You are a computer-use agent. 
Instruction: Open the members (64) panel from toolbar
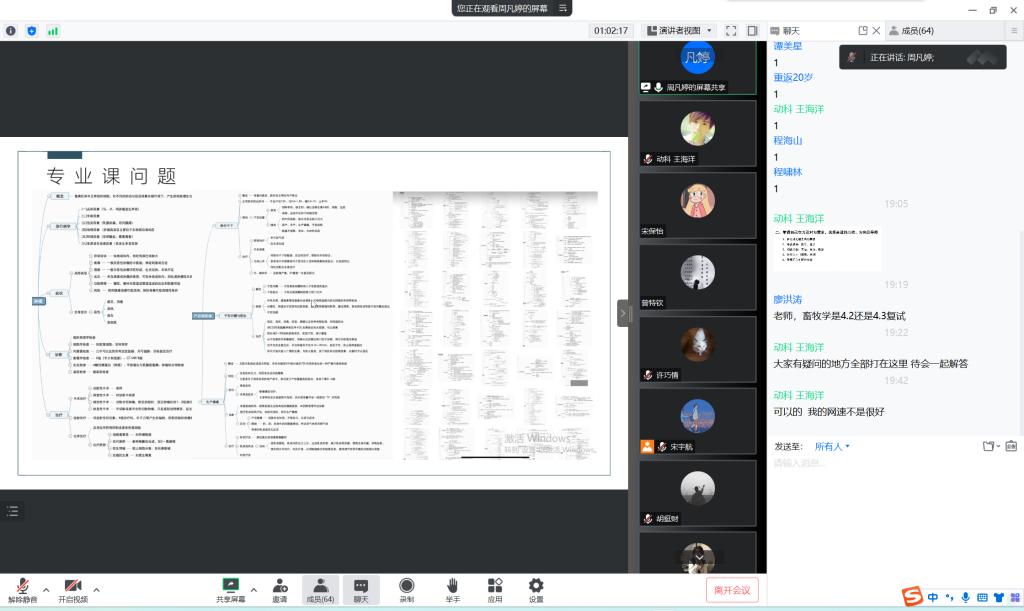319,589
